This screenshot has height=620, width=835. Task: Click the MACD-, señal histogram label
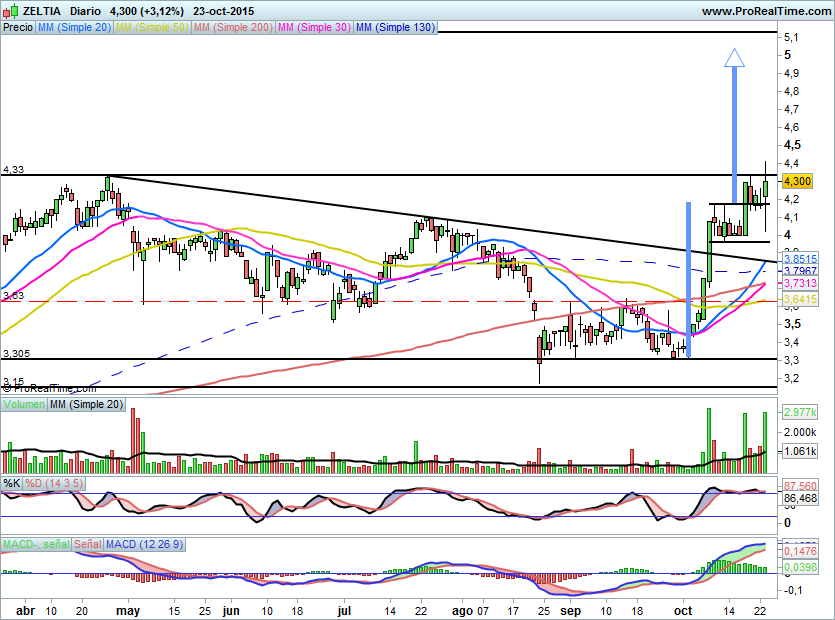(x=36, y=544)
